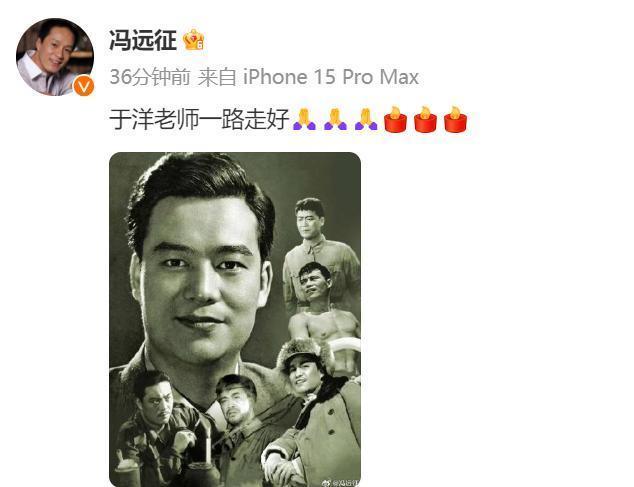Click the first praying hands emoji
The height and width of the screenshot is (487, 634).
(x=304, y=119)
